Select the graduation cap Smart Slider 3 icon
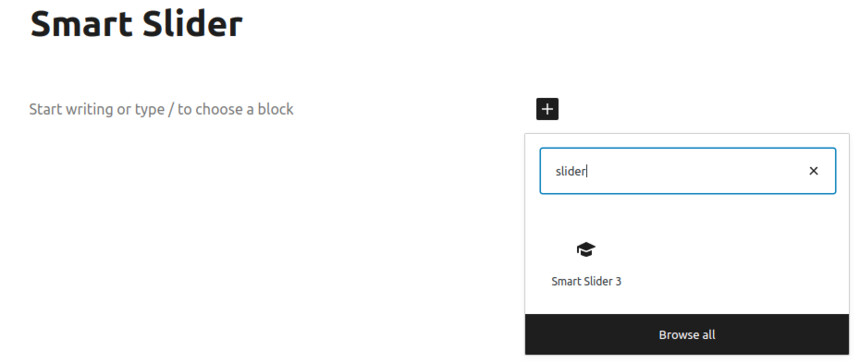860x363 pixels. click(586, 249)
